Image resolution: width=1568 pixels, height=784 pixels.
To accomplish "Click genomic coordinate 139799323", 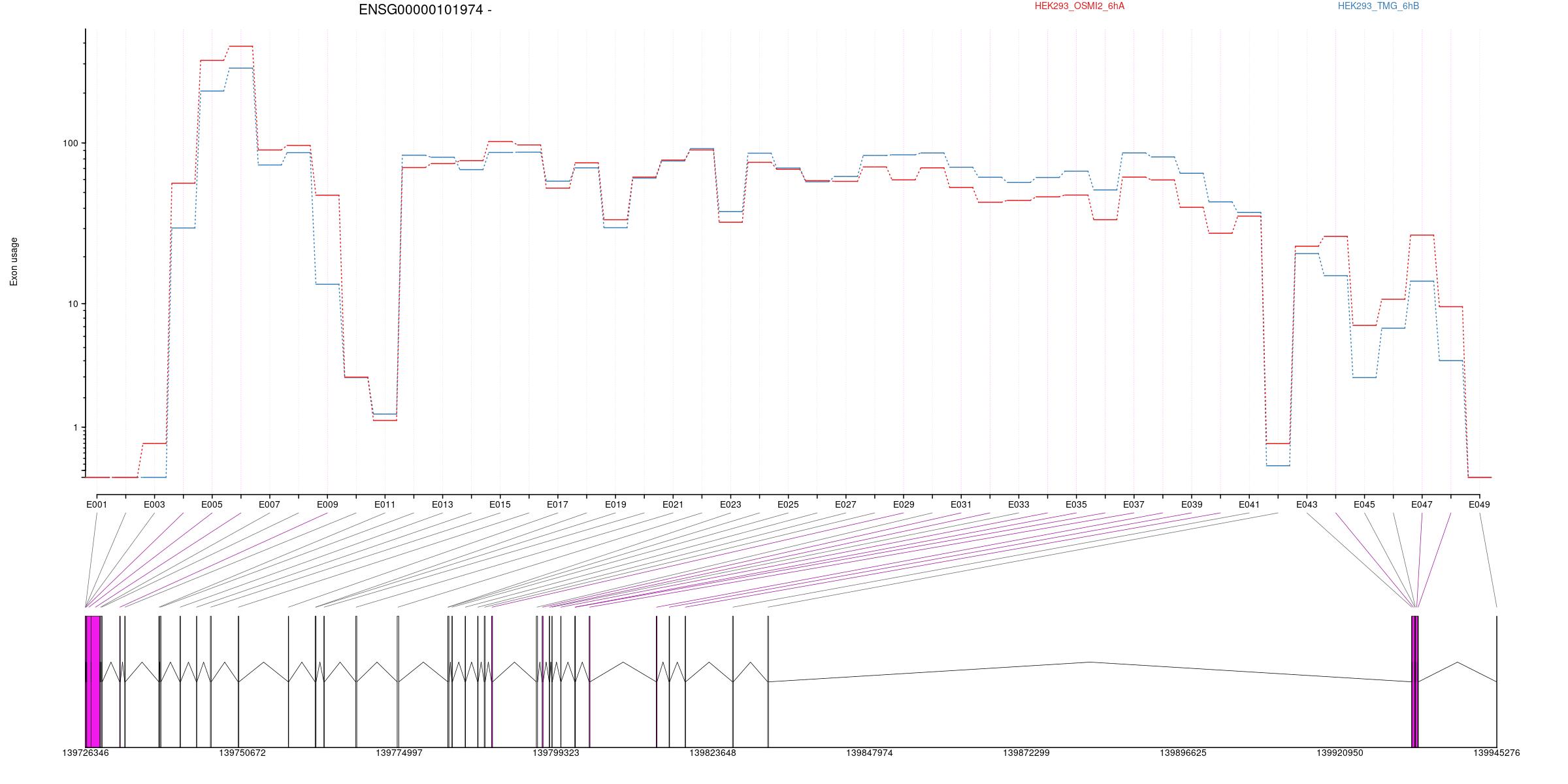I will click(556, 753).
